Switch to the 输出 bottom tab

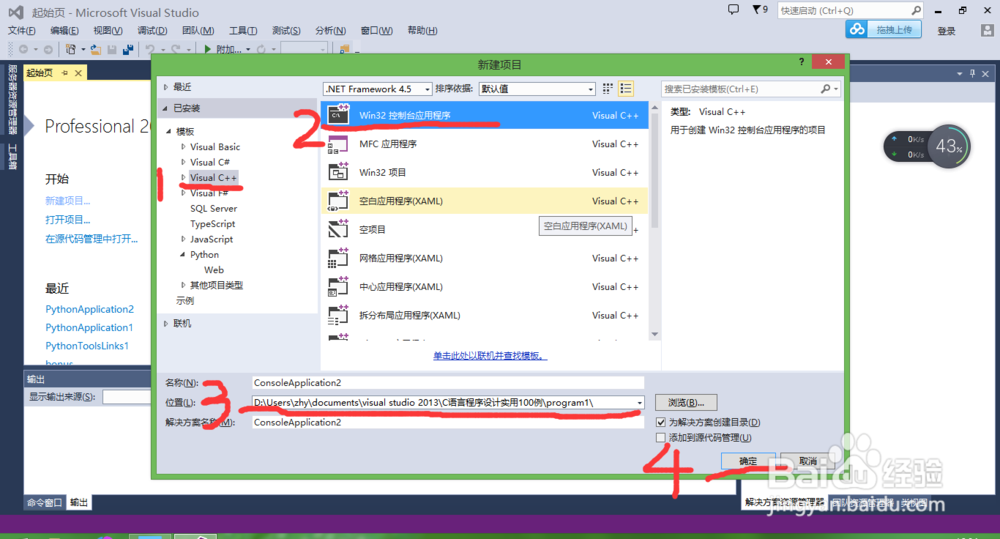tap(79, 503)
